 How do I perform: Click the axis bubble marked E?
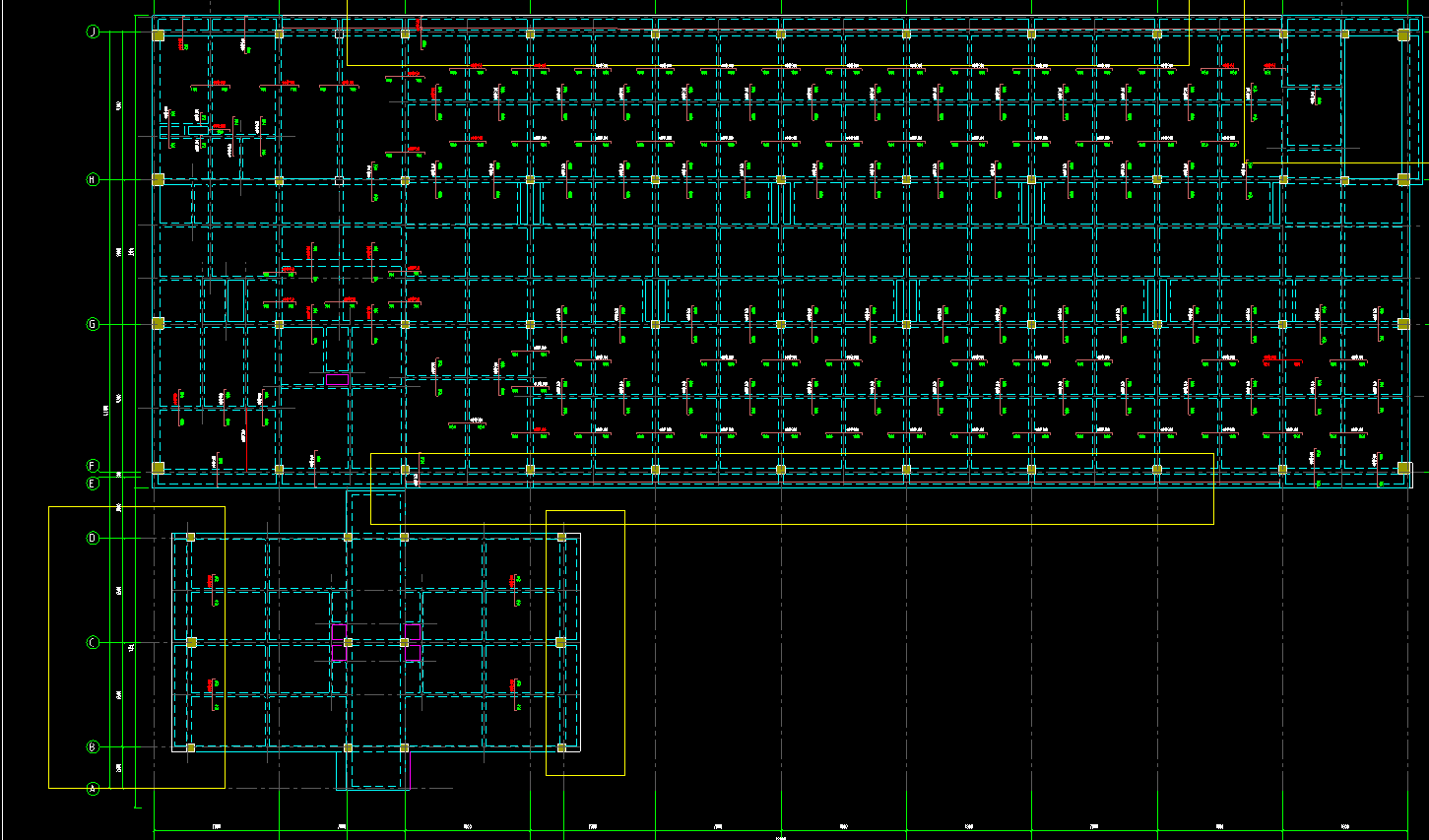coord(94,484)
